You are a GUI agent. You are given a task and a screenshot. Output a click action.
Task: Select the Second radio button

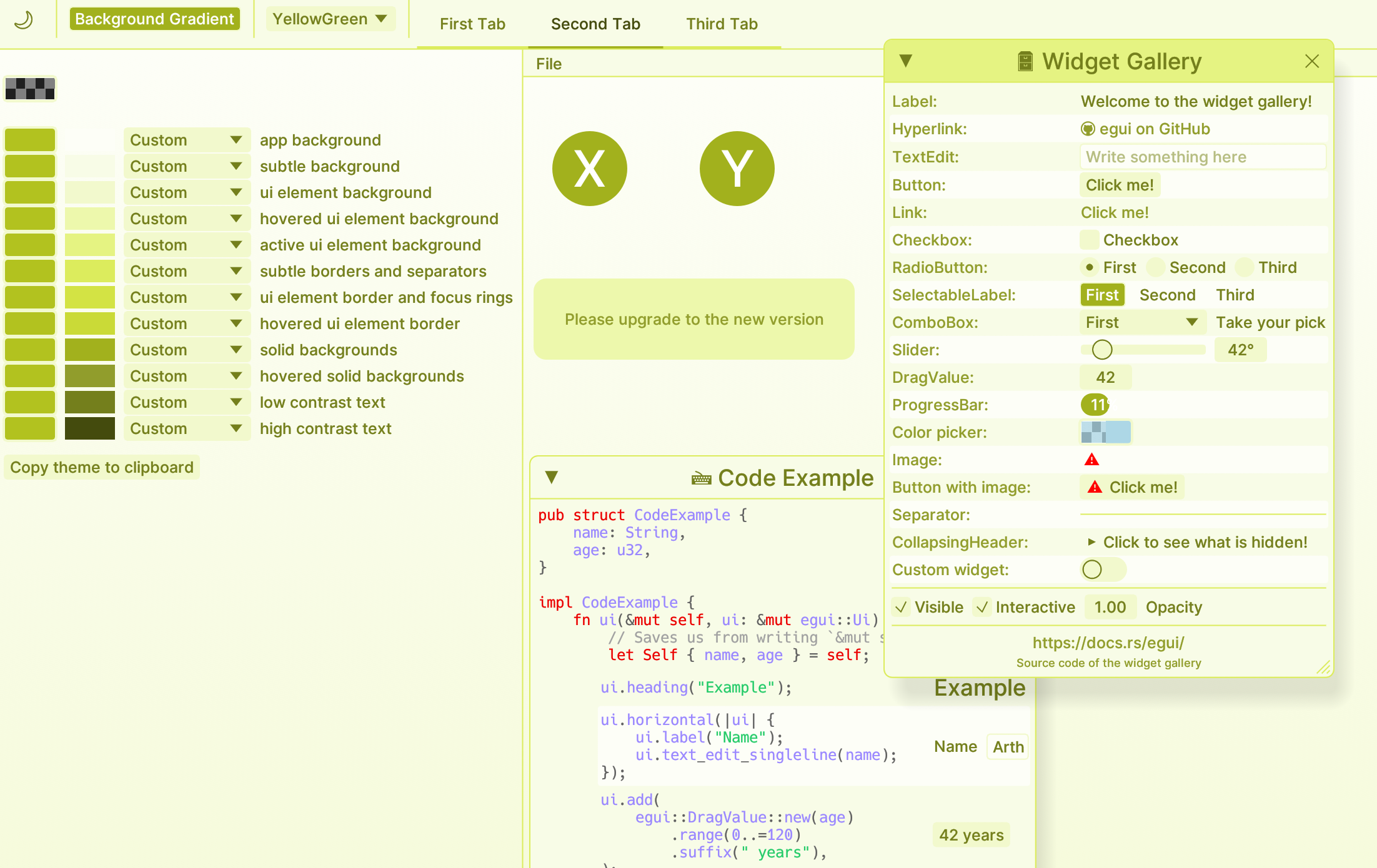tap(1156, 268)
